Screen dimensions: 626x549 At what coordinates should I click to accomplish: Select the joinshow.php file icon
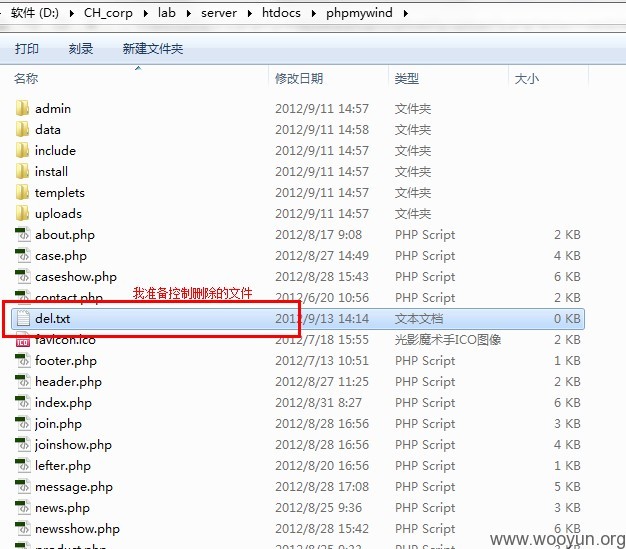point(22,444)
